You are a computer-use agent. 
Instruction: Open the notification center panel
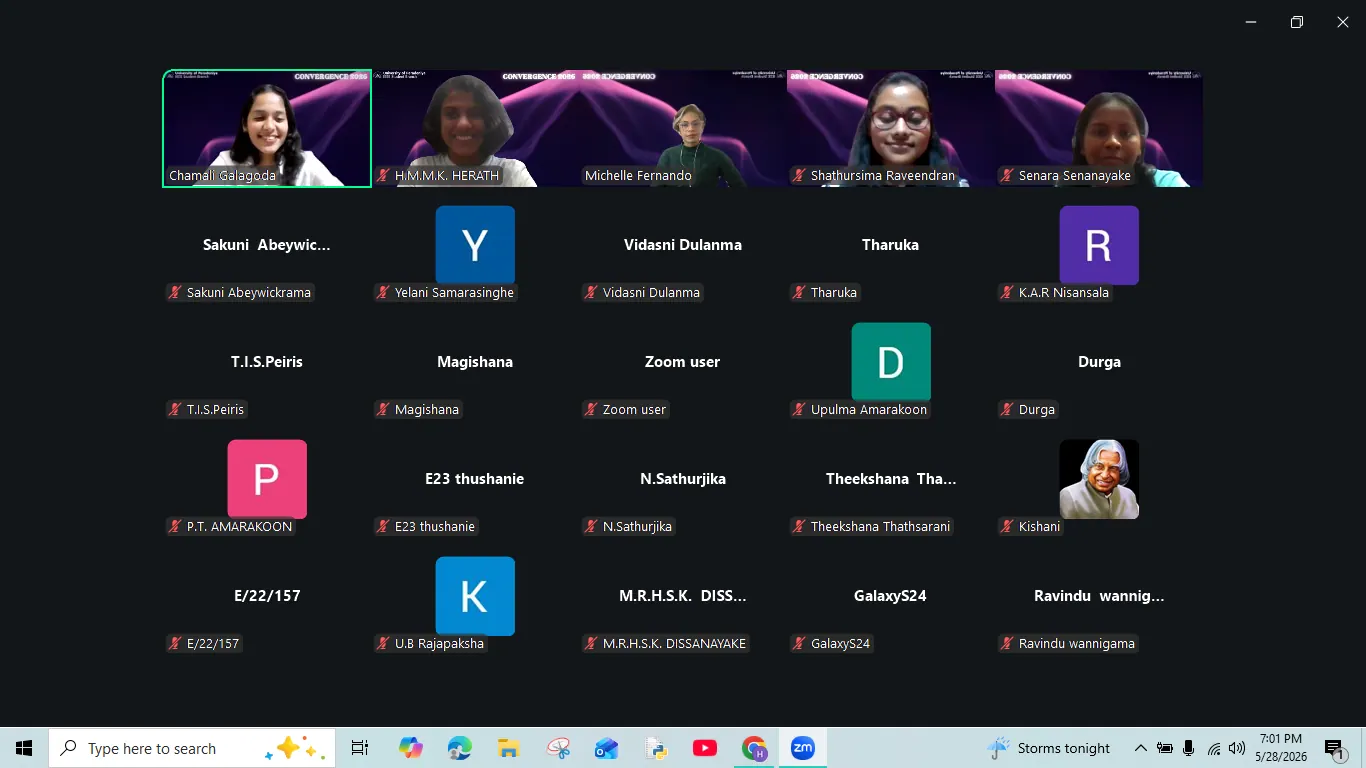tap(1335, 748)
